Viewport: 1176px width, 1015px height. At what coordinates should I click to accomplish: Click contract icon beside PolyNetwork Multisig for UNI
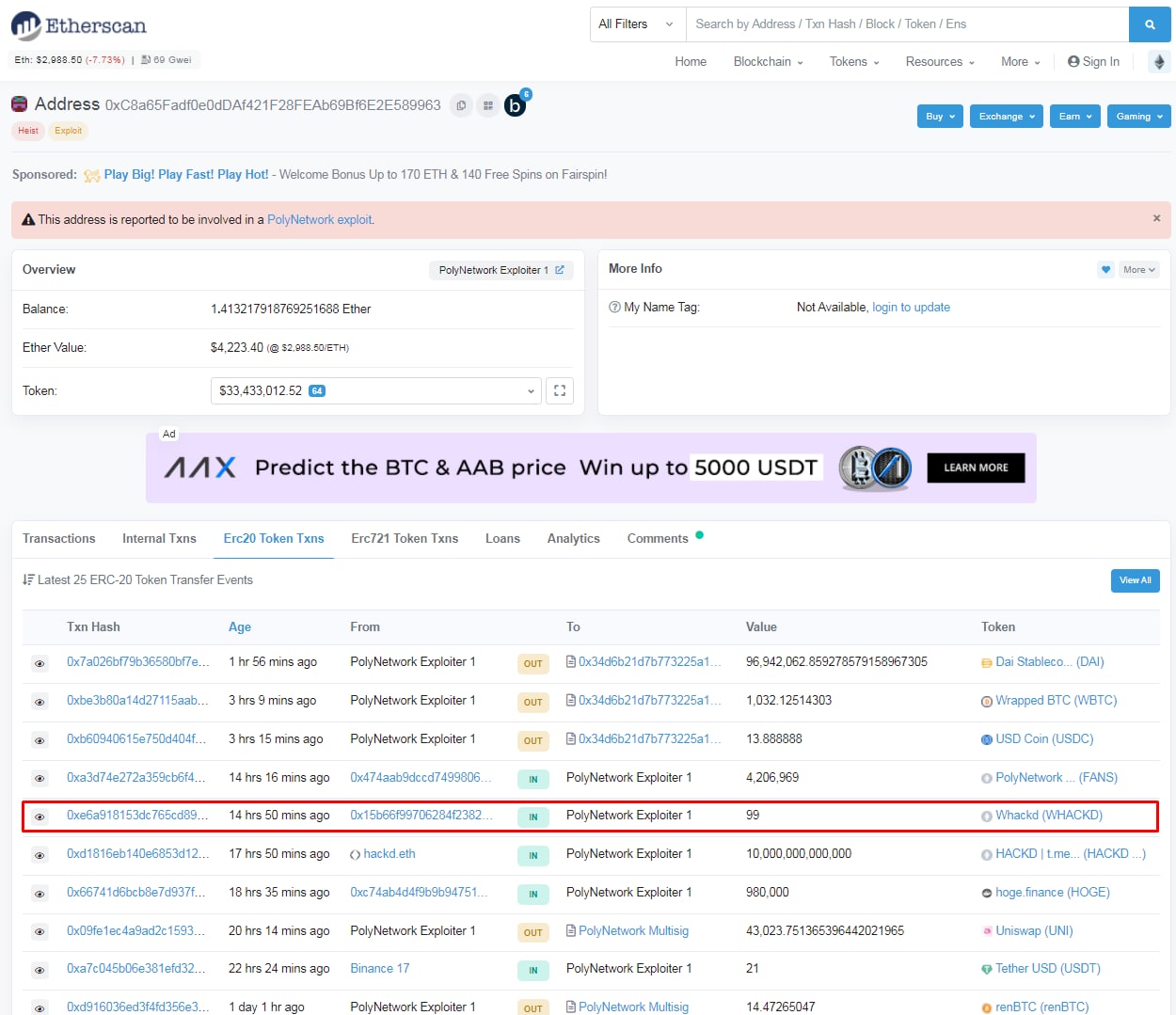[x=571, y=930]
